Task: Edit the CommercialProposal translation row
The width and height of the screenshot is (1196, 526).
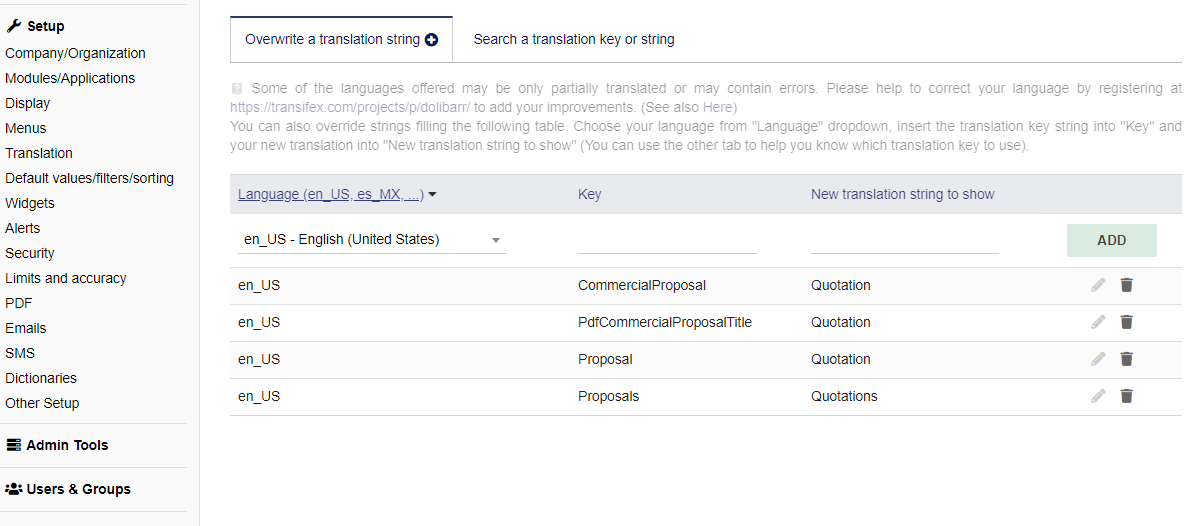Action: (x=1098, y=285)
